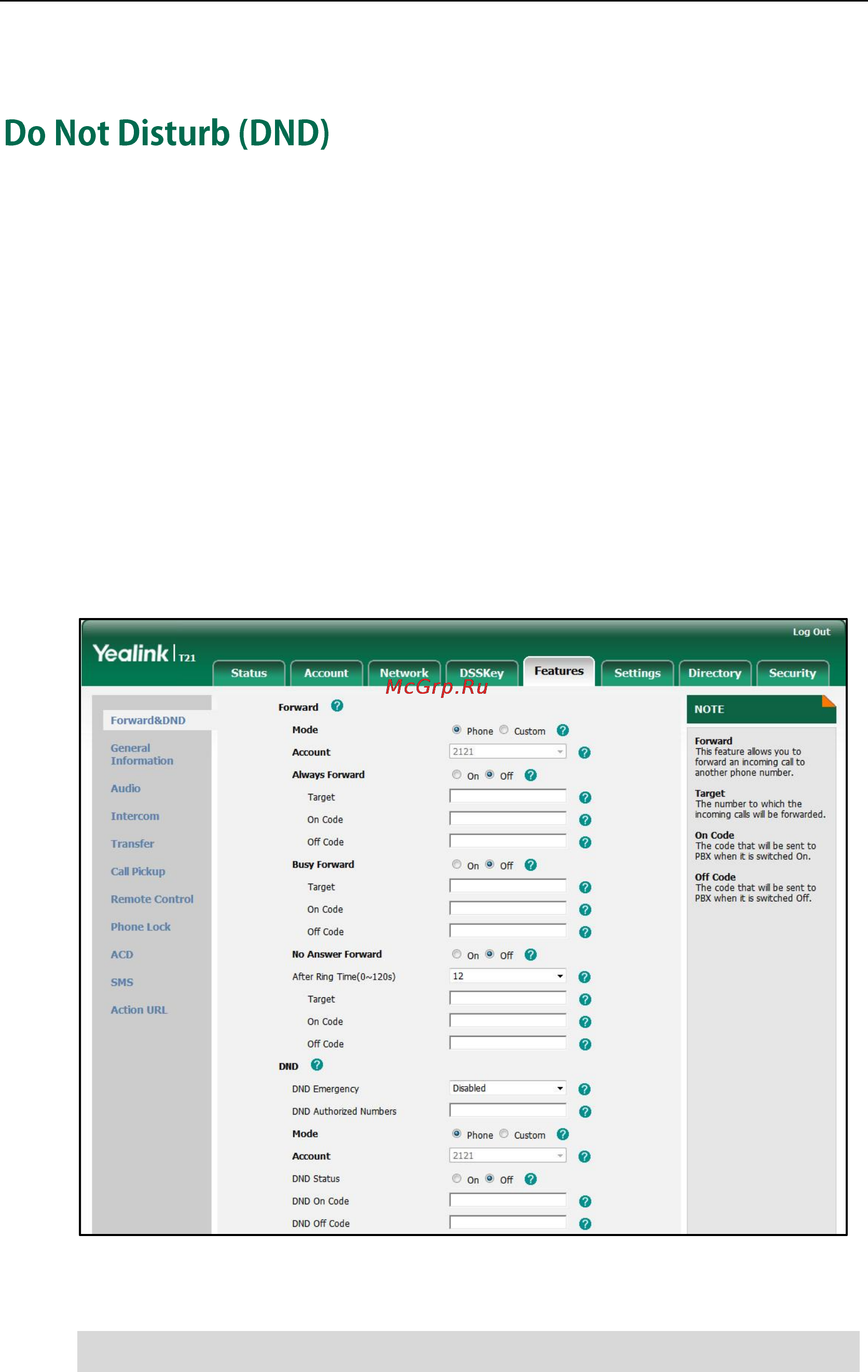Open SMS in sidebar
868x1372 pixels.
coord(122,982)
